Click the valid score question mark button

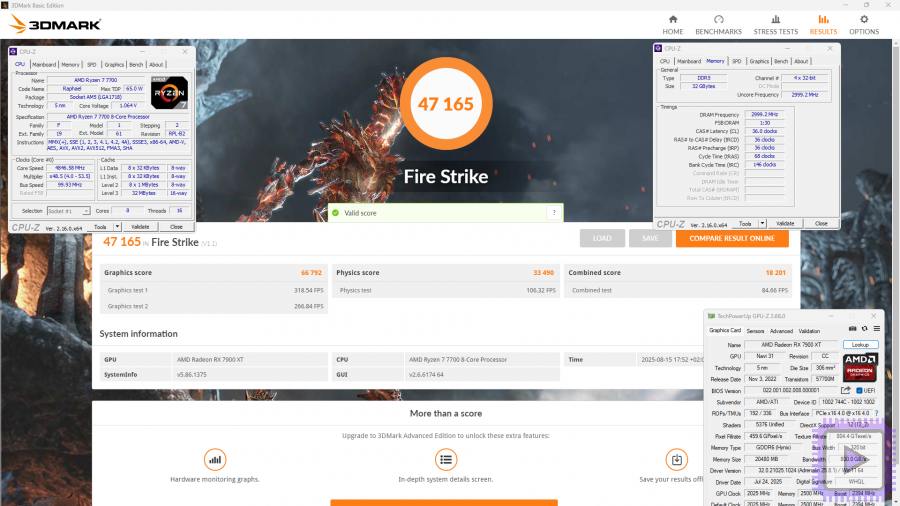click(x=554, y=213)
